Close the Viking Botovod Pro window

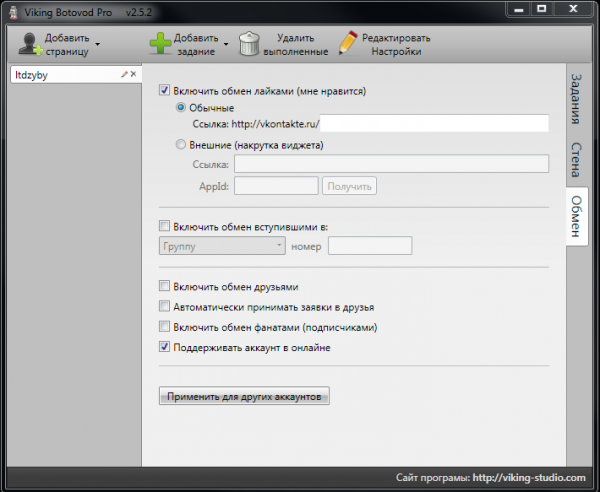pyautogui.click(x=573, y=9)
